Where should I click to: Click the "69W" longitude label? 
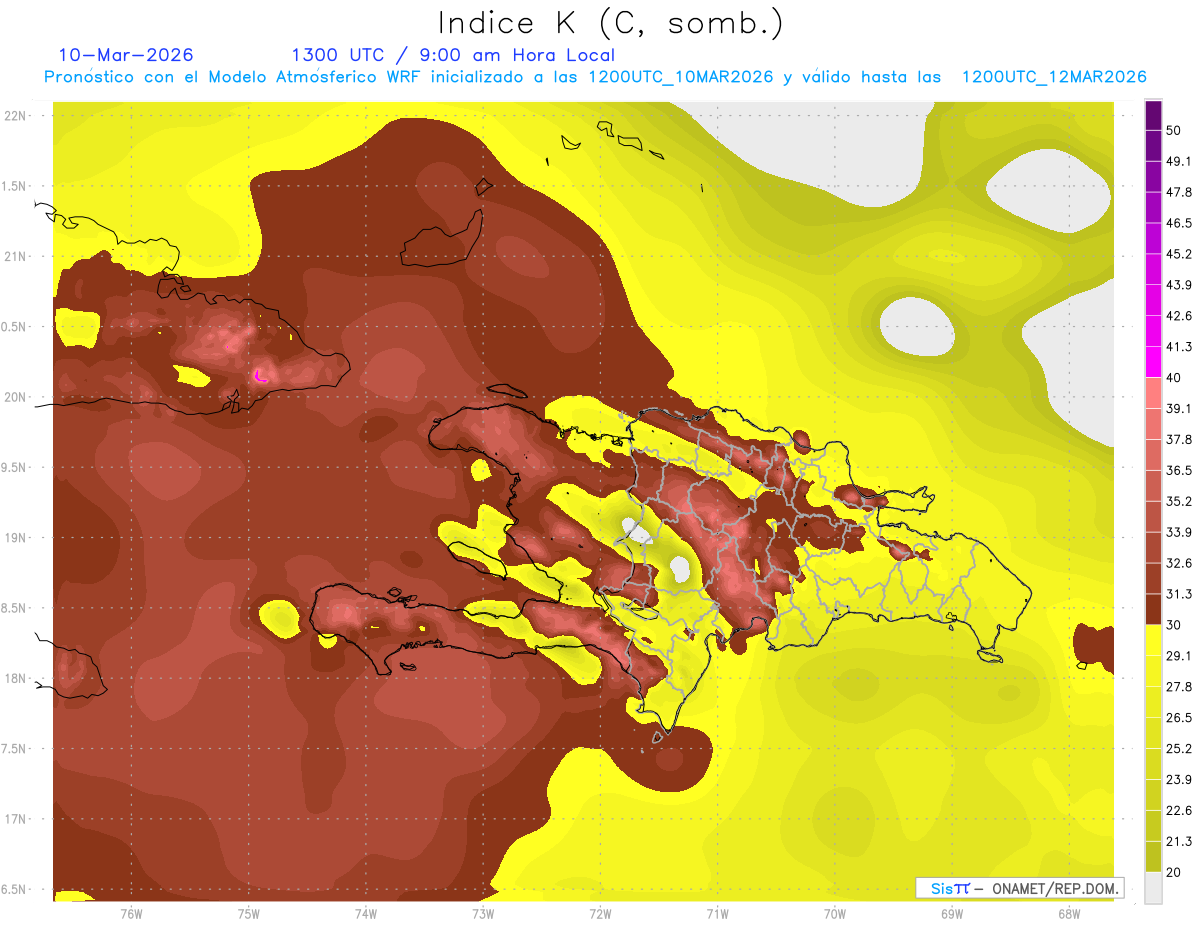click(x=952, y=914)
